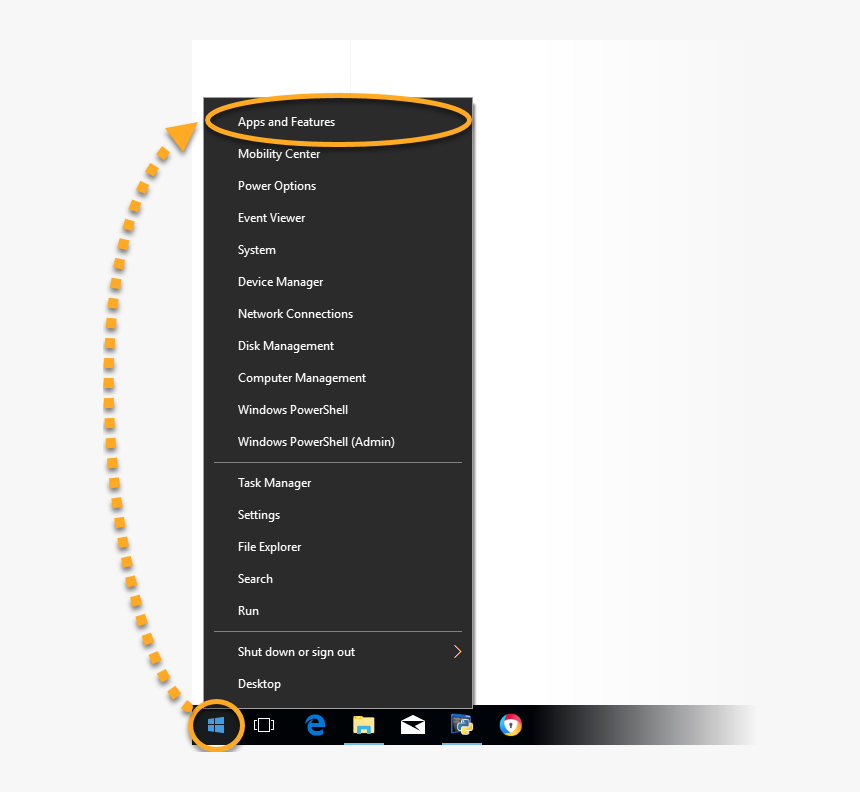Screen dimensions: 860x792
Task: Open Disk Management
Action: pyautogui.click(x=285, y=345)
